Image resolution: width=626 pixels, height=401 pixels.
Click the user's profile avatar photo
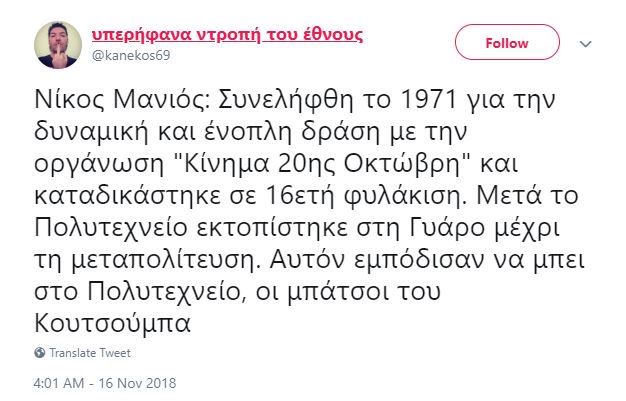58,43
